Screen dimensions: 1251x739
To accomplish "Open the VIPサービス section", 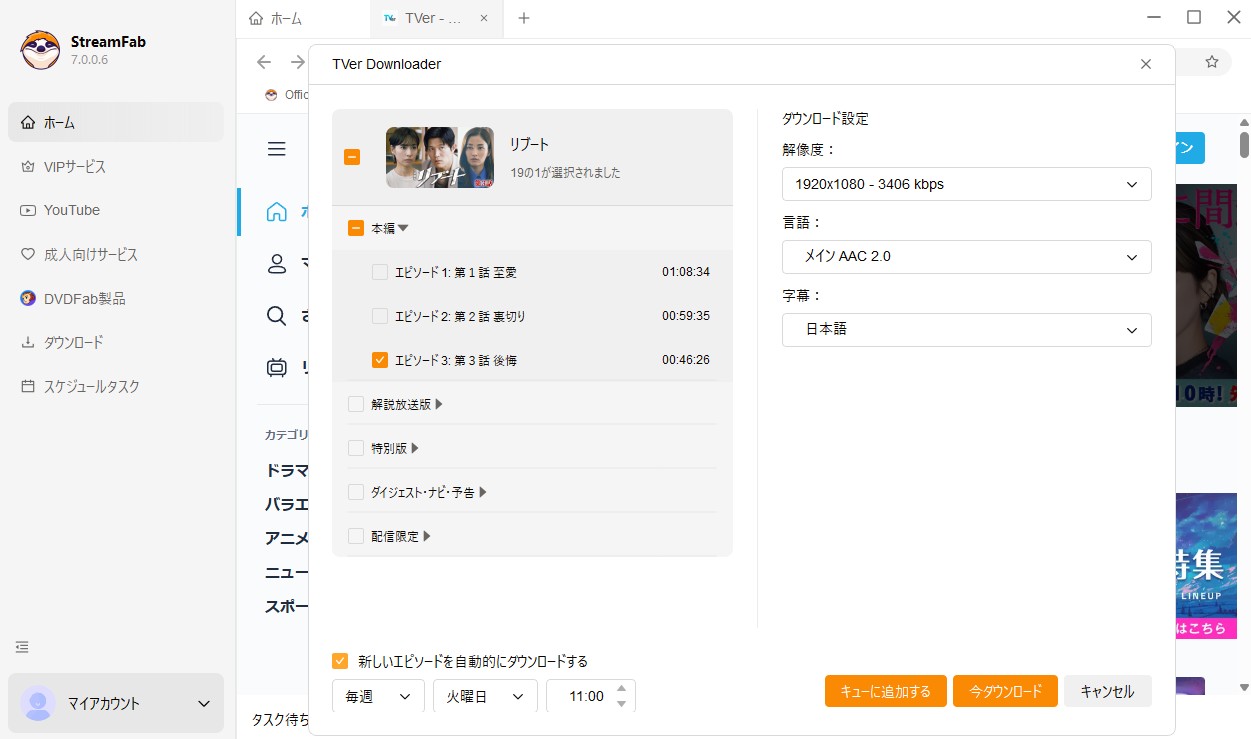I will click(x=74, y=166).
